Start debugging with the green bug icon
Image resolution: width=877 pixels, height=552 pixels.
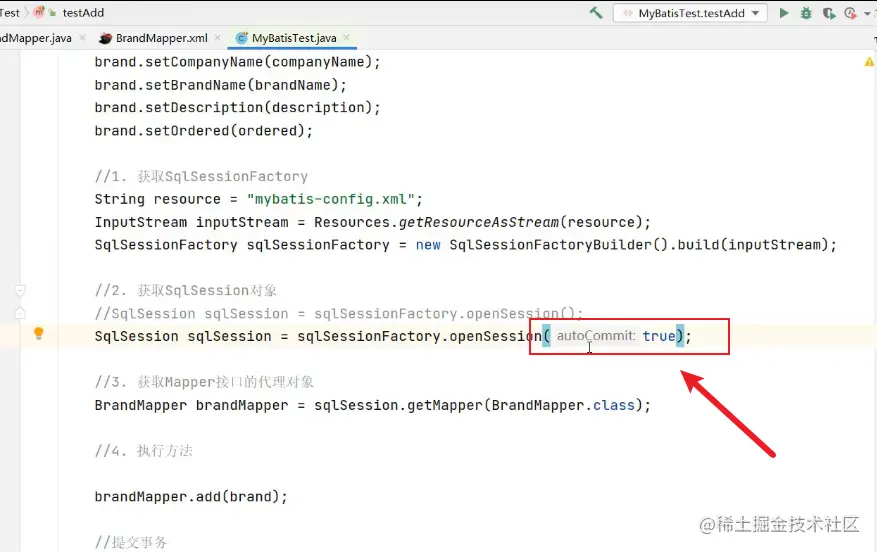point(806,13)
